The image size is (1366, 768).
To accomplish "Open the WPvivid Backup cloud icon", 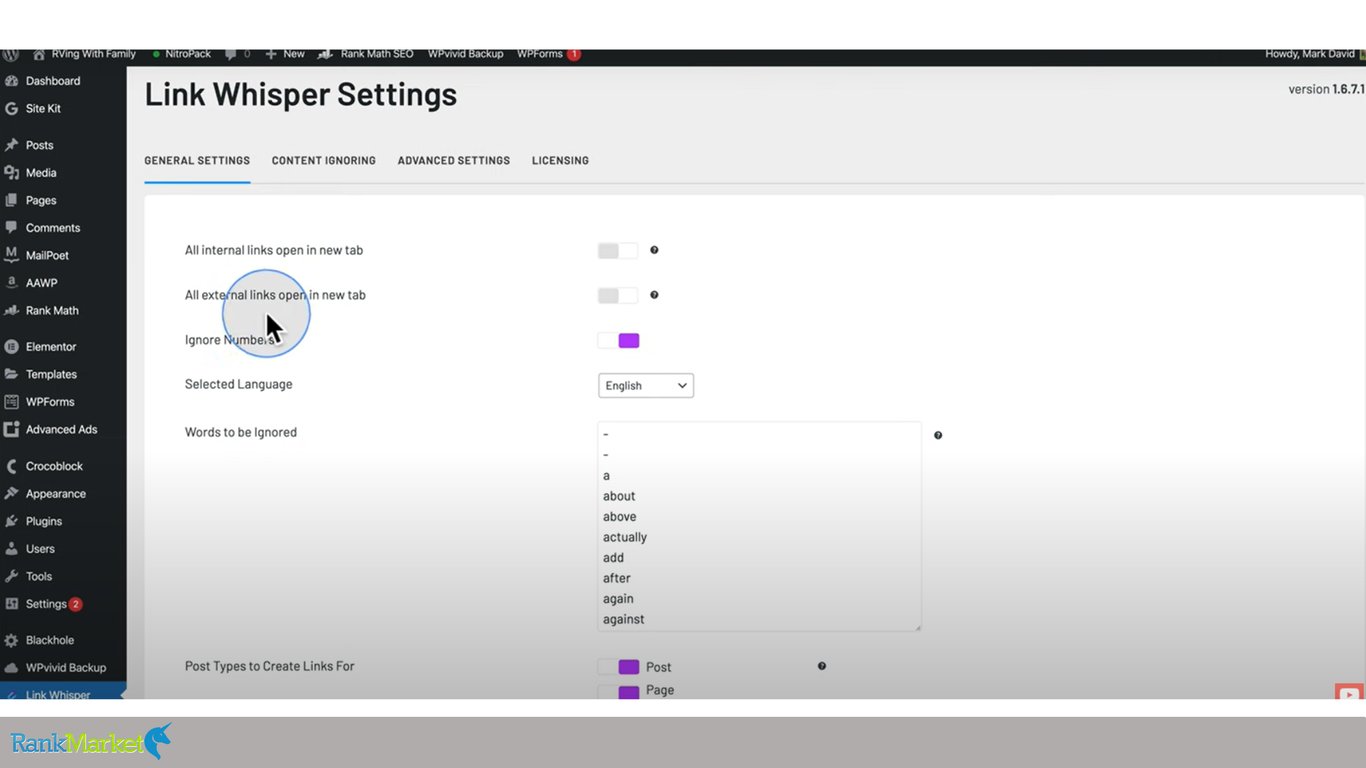I will point(11,668).
